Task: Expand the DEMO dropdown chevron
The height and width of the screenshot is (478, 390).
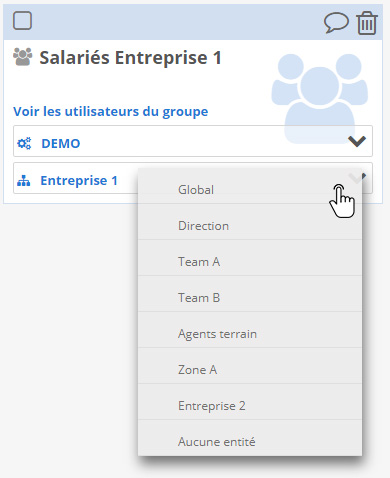Action: pos(357,141)
